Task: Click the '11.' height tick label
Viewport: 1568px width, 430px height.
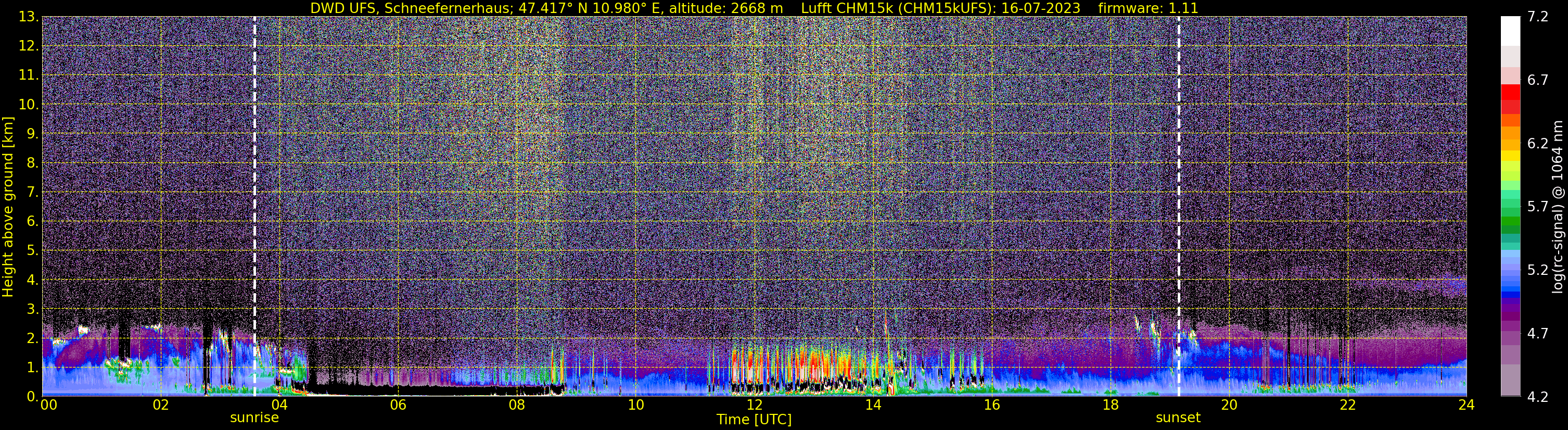Action: click(29, 75)
